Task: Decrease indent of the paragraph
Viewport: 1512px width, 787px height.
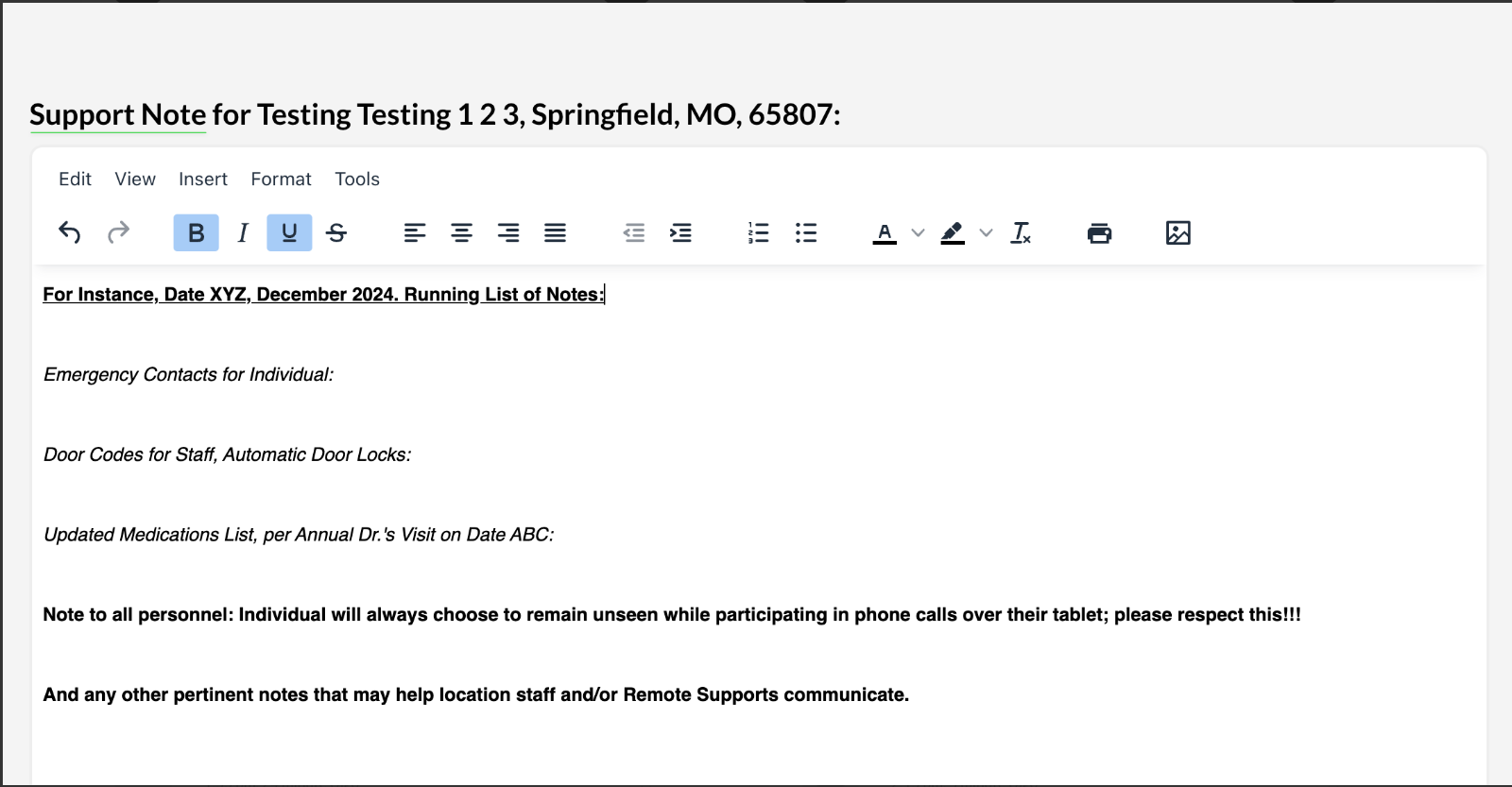Action: pyautogui.click(x=634, y=232)
